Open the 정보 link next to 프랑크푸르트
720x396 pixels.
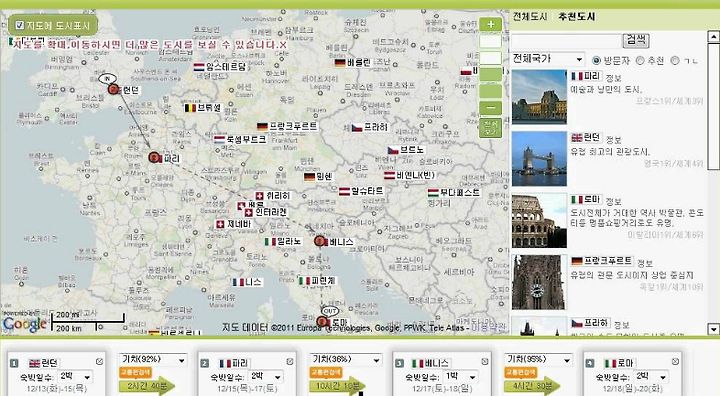click(645, 263)
